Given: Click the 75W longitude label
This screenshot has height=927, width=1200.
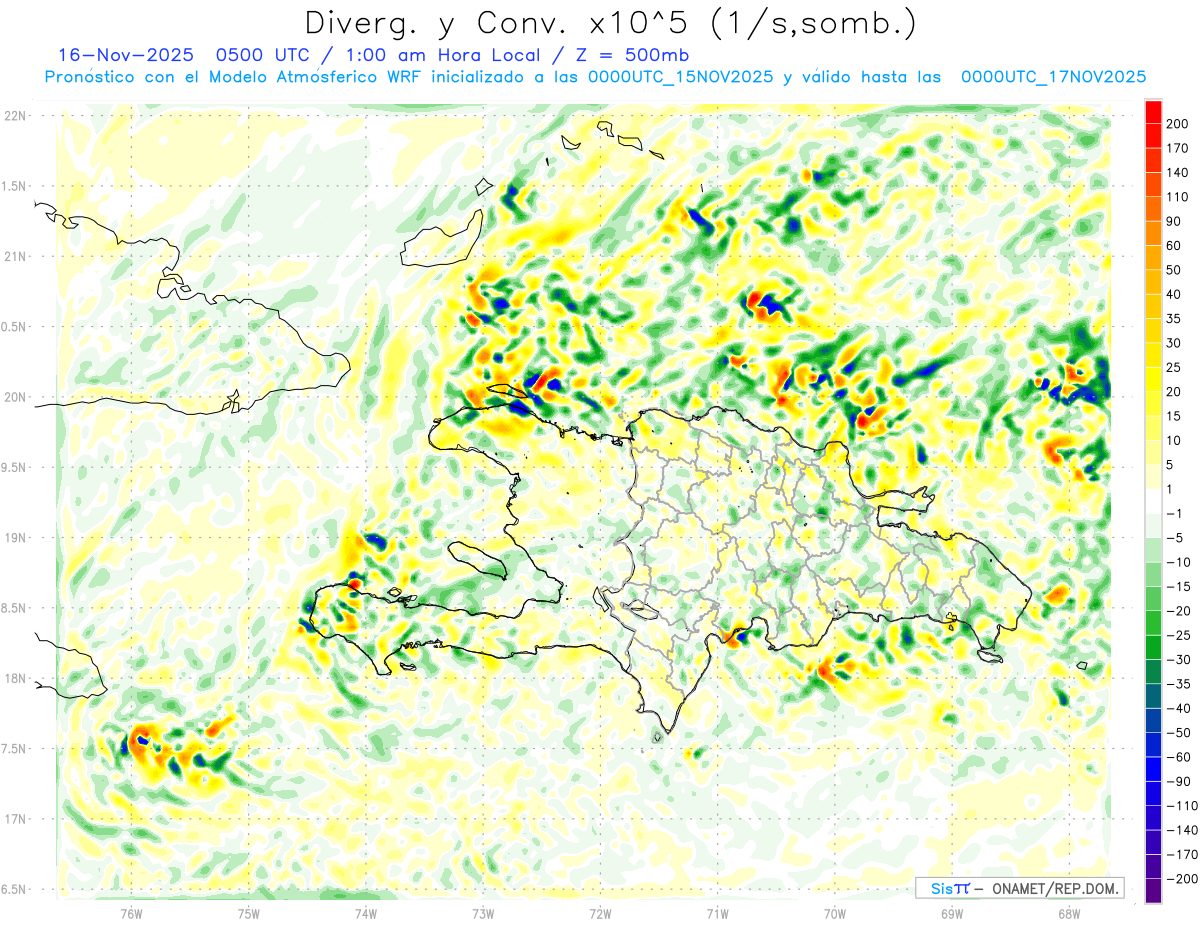Looking at the screenshot, I should click(248, 914).
